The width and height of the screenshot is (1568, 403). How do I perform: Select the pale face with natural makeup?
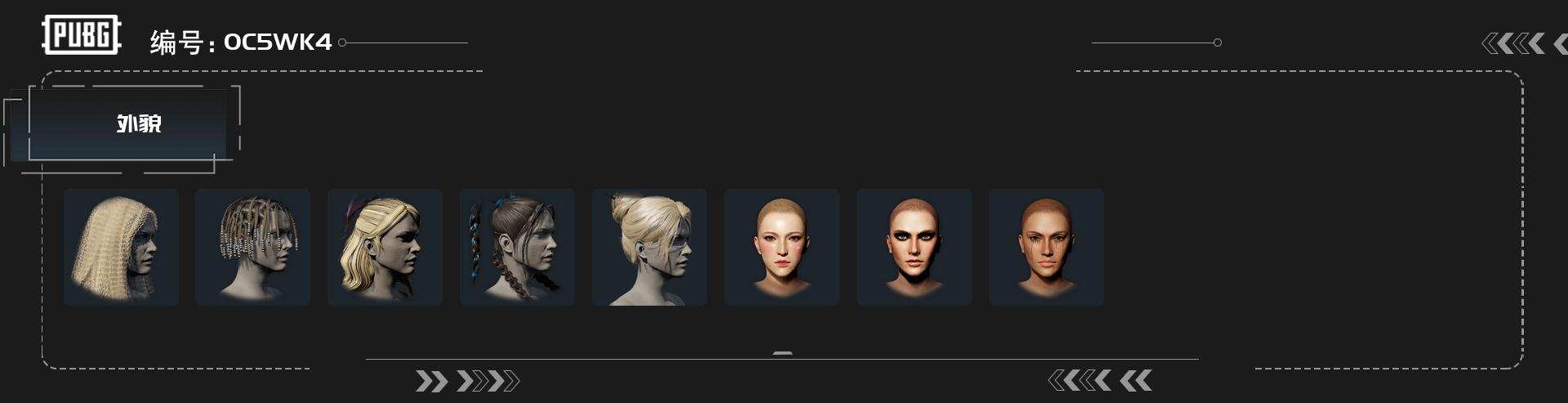click(782, 248)
